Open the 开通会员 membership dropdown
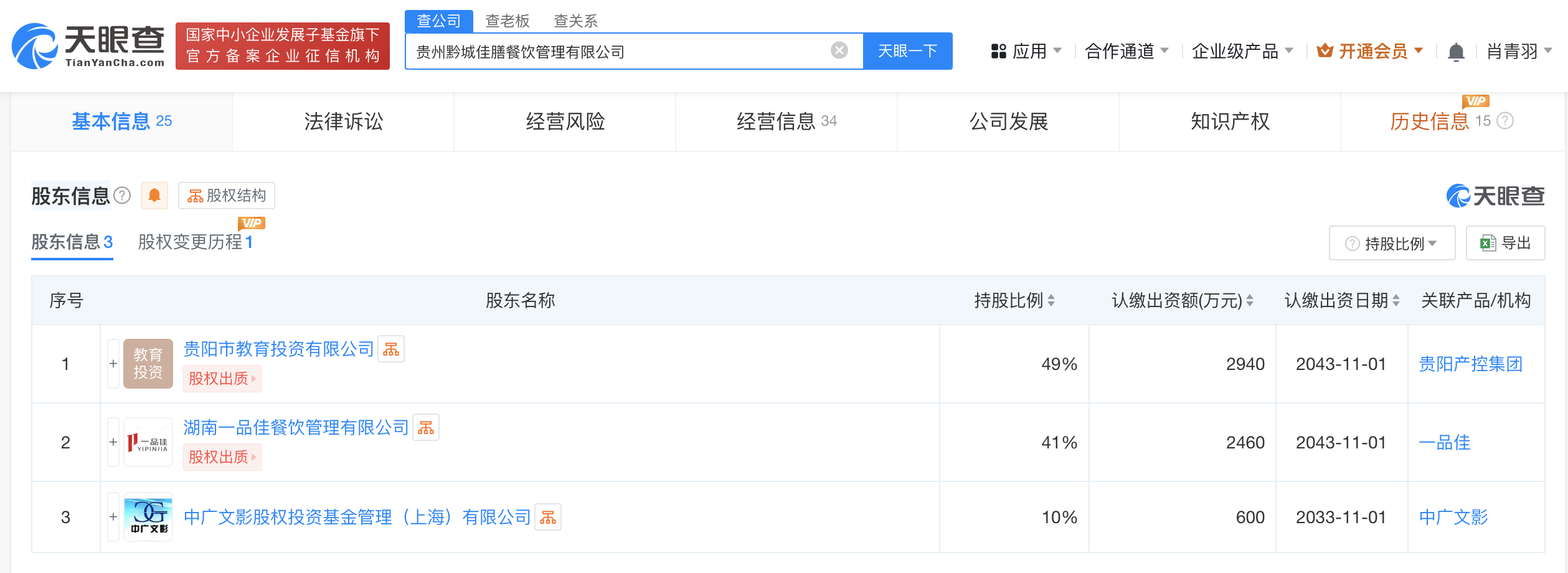This screenshot has width=1568, height=573. click(1370, 51)
